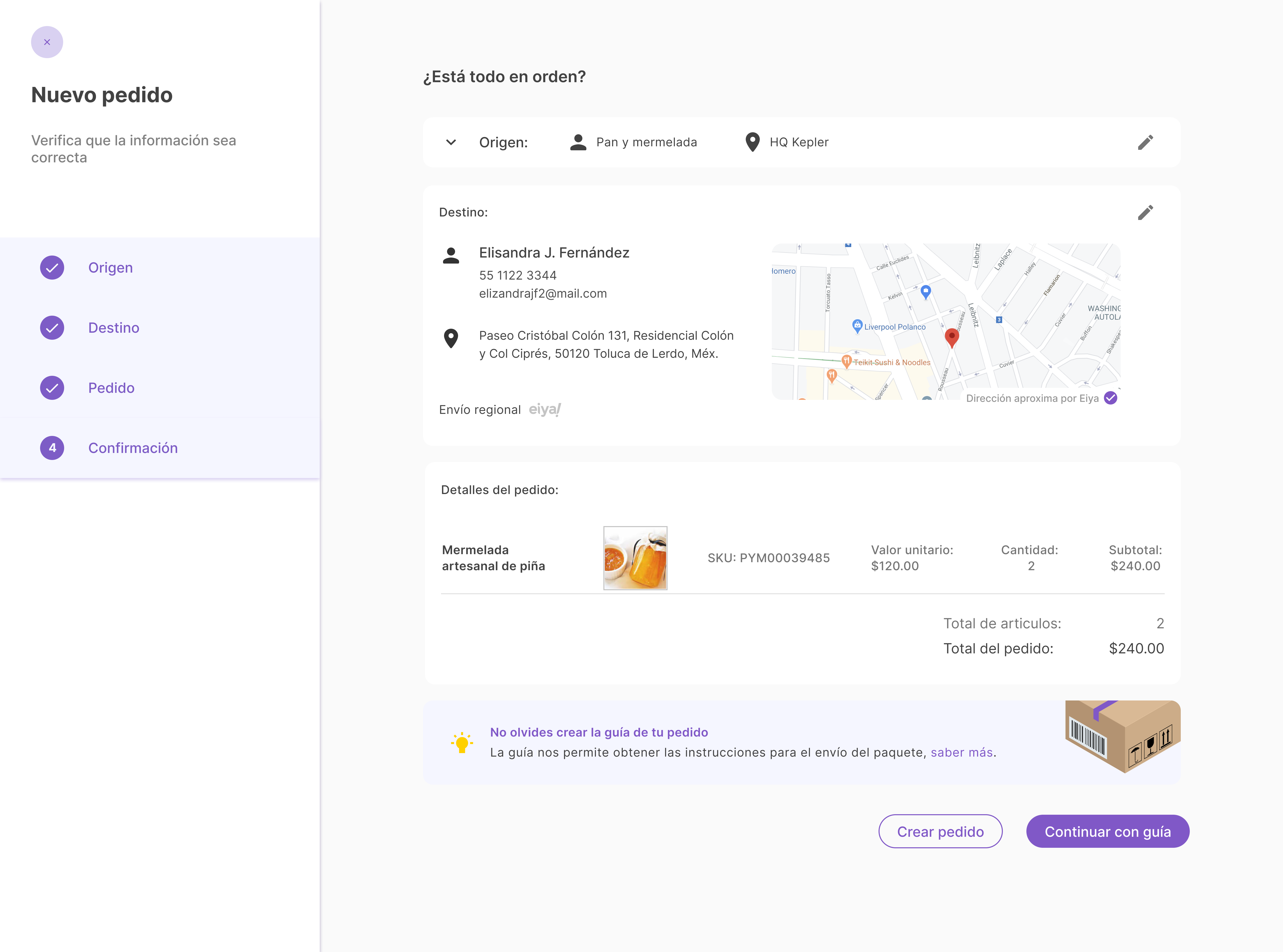Image resolution: width=1283 pixels, height=952 pixels.
Task: Go to the Origen step
Action: click(160, 267)
